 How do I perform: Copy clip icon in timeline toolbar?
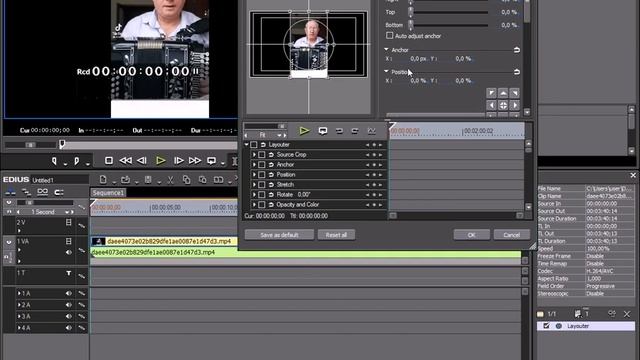187,180
